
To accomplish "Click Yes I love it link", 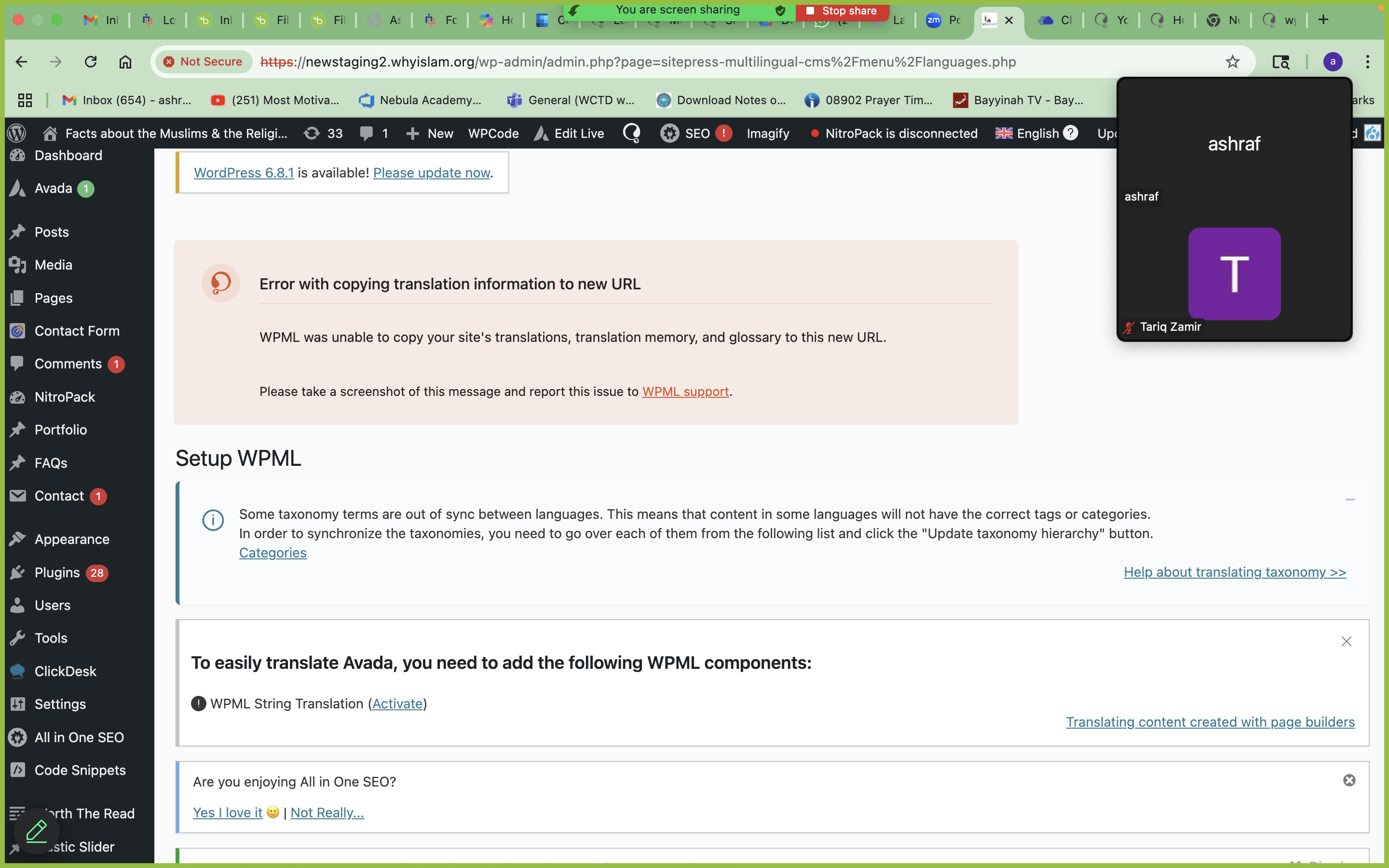I will (227, 813).
